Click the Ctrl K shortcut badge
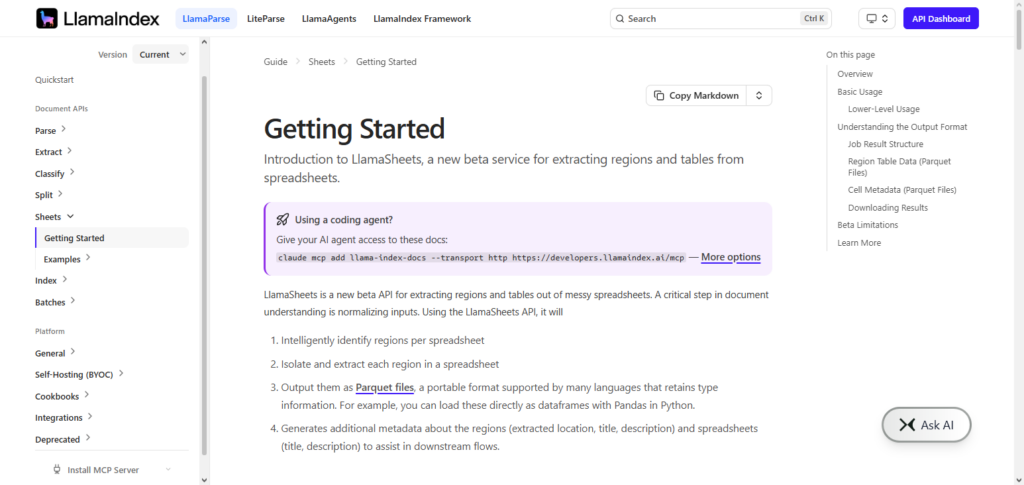Image resolution: width=1024 pixels, height=485 pixels. (814, 19)
